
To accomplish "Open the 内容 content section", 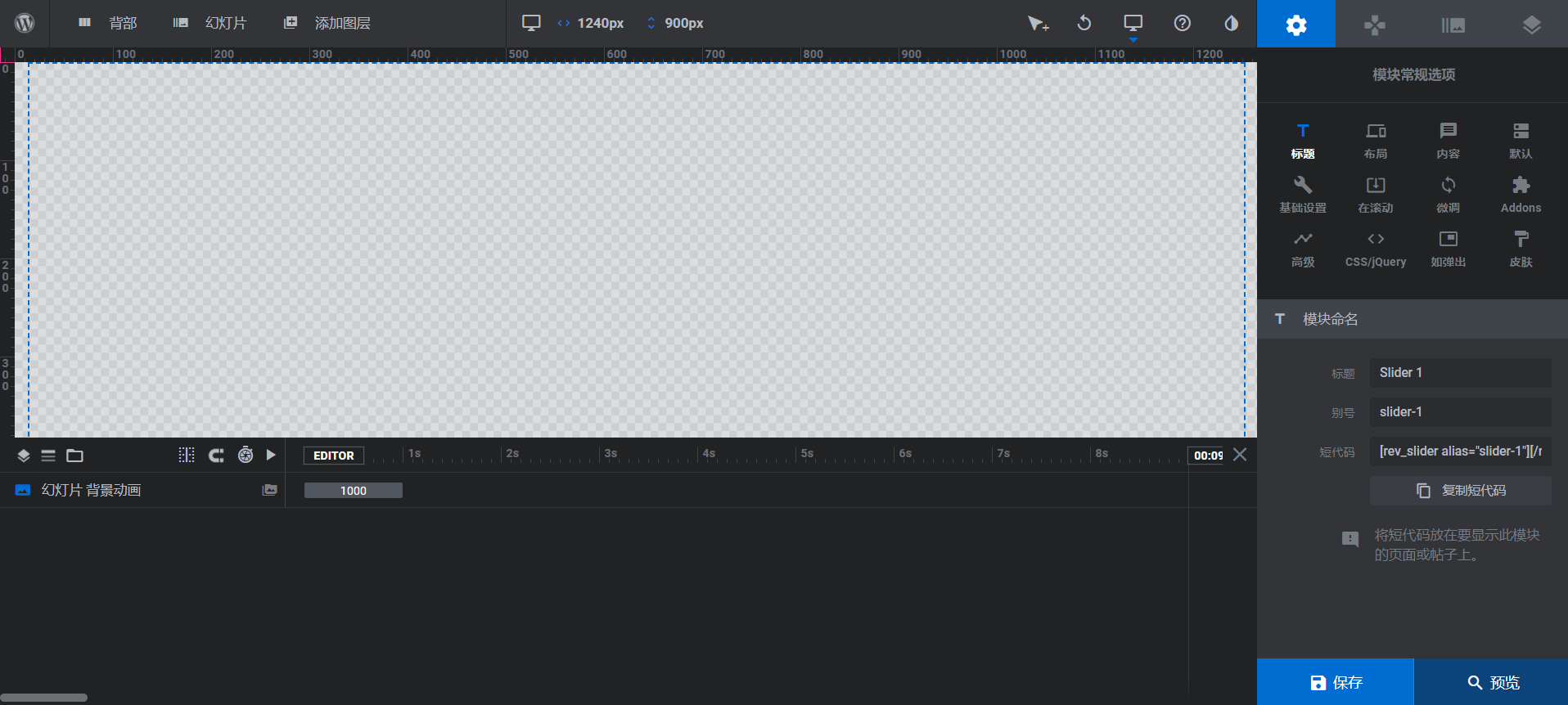I will [x=1449, y=141].
